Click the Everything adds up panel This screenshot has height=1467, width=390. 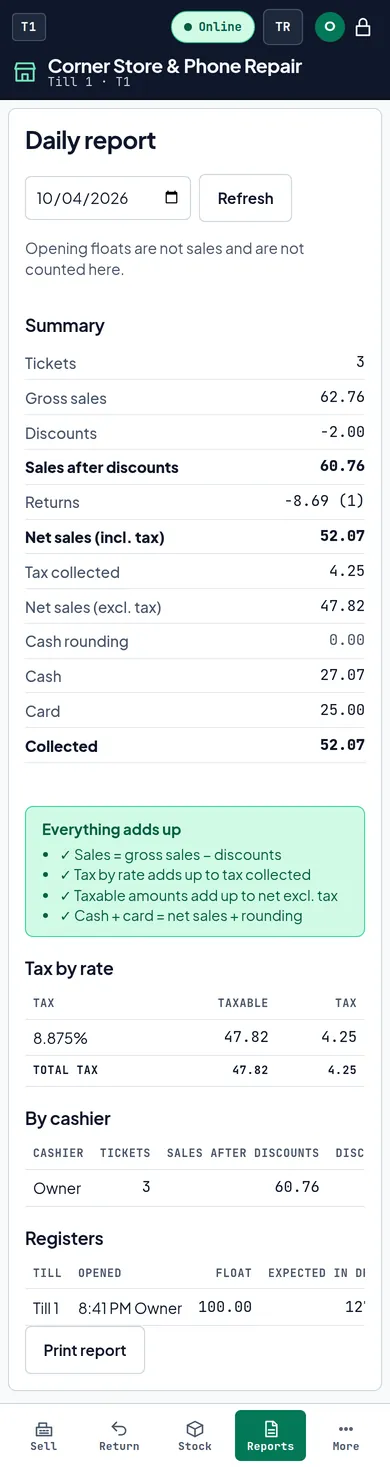pyautogui.click(x=195, y=872)
